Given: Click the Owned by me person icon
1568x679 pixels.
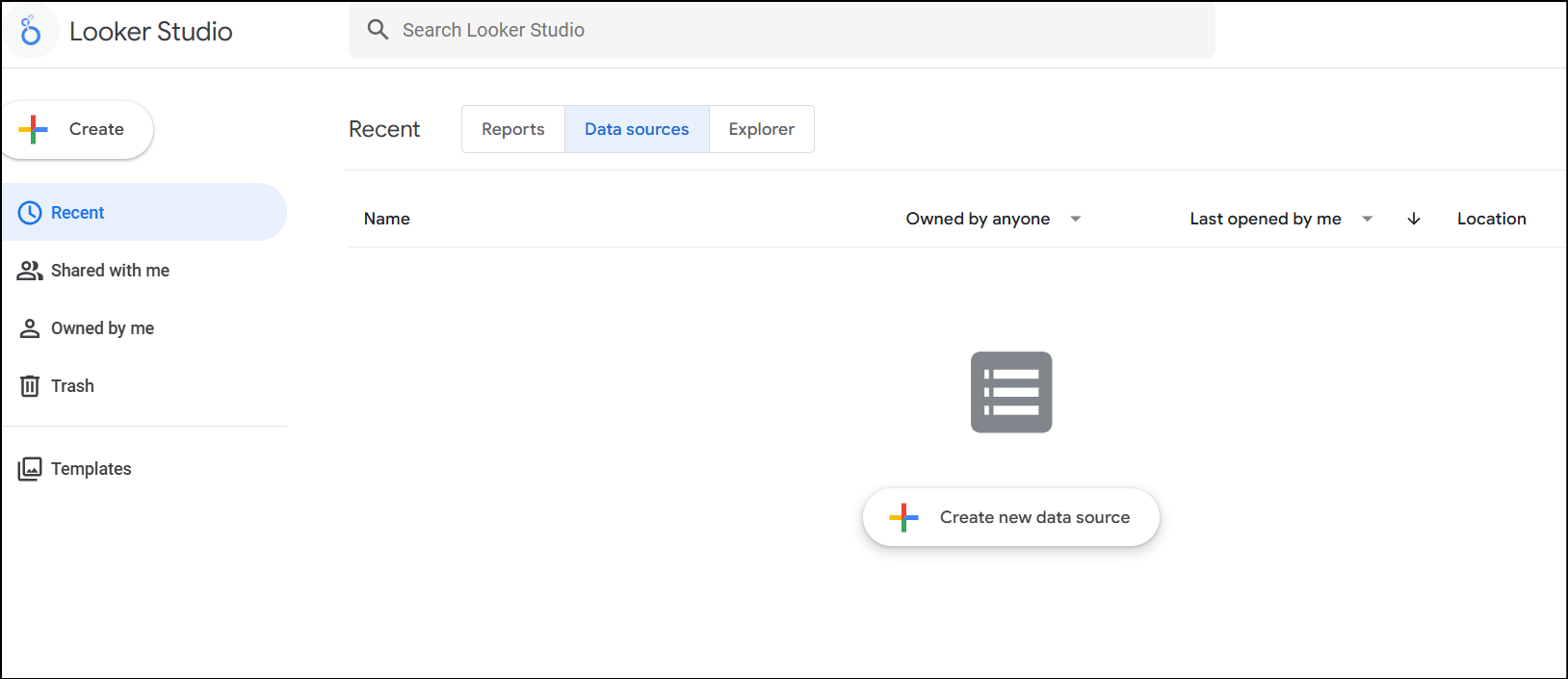Looking at the screenshot, I should click(x=30, y=328).
